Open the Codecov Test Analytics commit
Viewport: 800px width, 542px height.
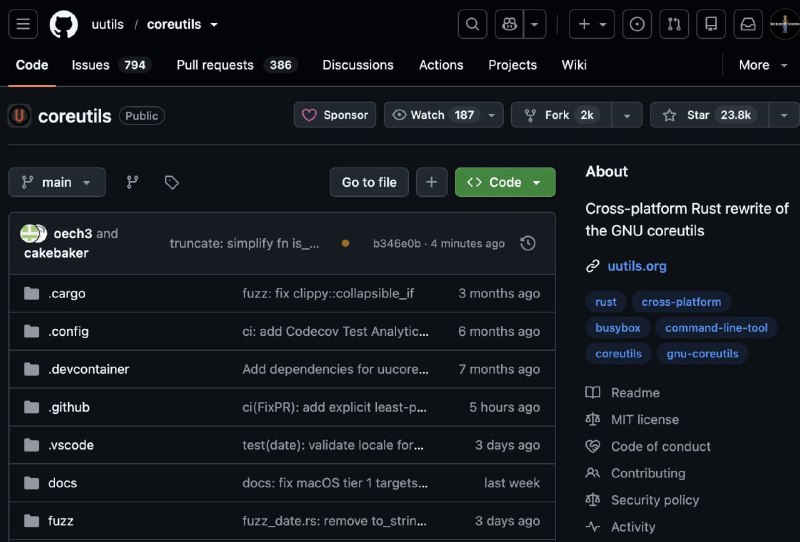coord(335,331)
